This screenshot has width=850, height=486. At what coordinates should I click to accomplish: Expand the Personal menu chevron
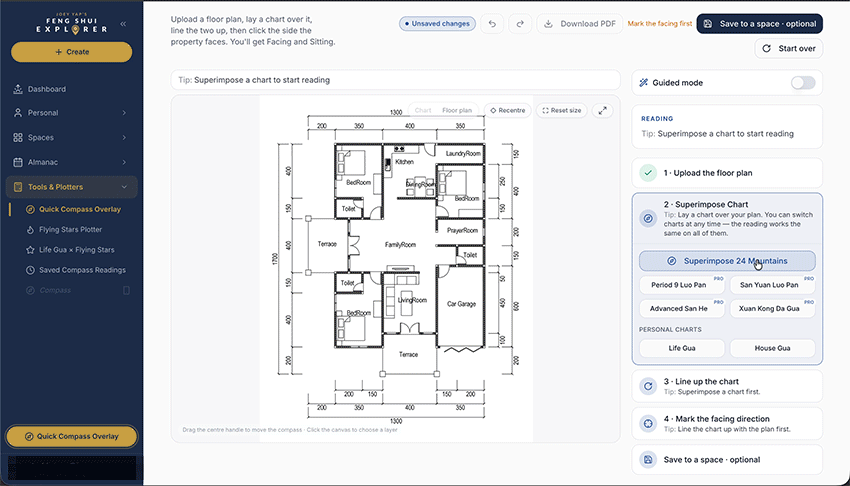[x=124, y=113]
